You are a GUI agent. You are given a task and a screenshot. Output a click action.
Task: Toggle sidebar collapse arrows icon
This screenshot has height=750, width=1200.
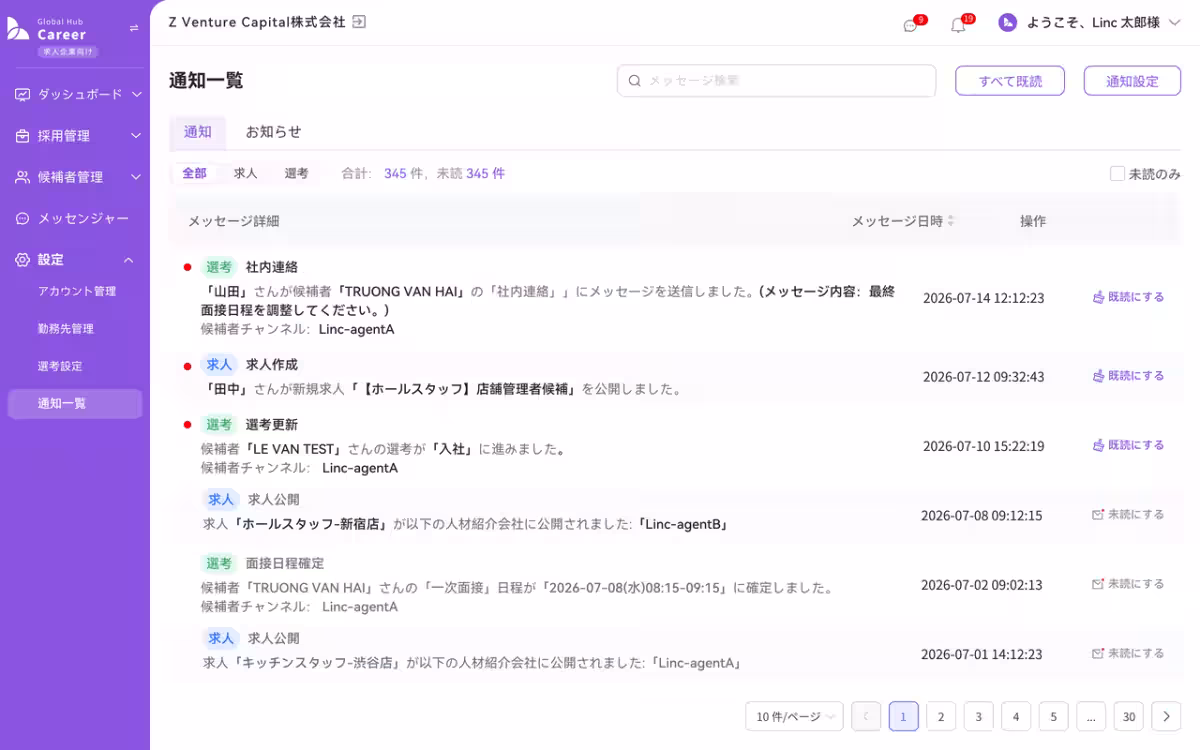pyautogui.click(x=134, y=28)
